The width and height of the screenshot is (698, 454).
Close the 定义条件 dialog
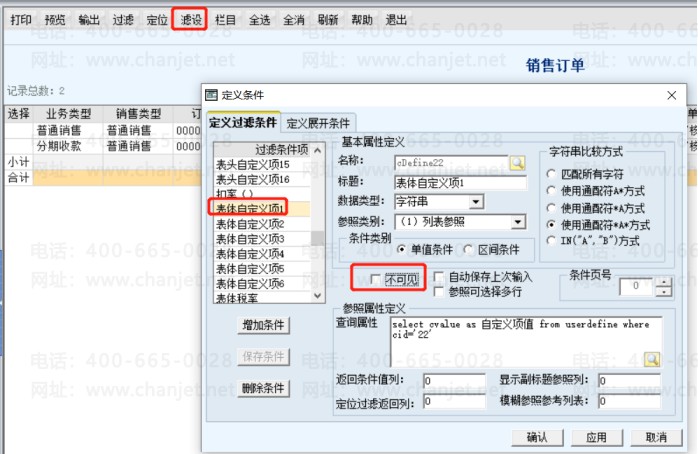[672, 95]
